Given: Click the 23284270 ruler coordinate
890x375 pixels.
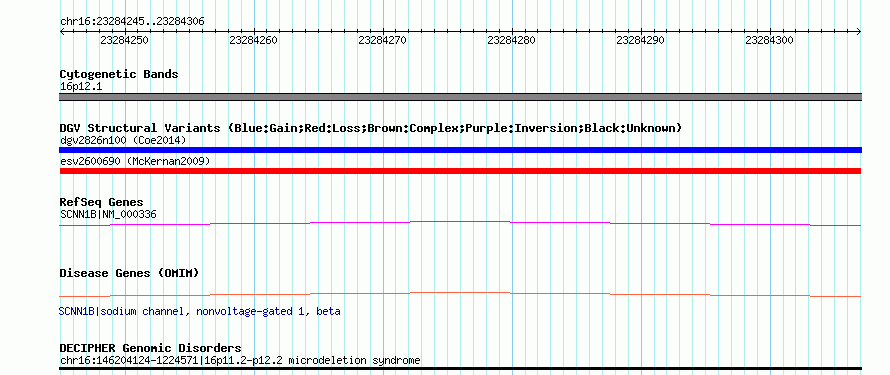Looking at the screenshot, I should [x=382, y=40].
